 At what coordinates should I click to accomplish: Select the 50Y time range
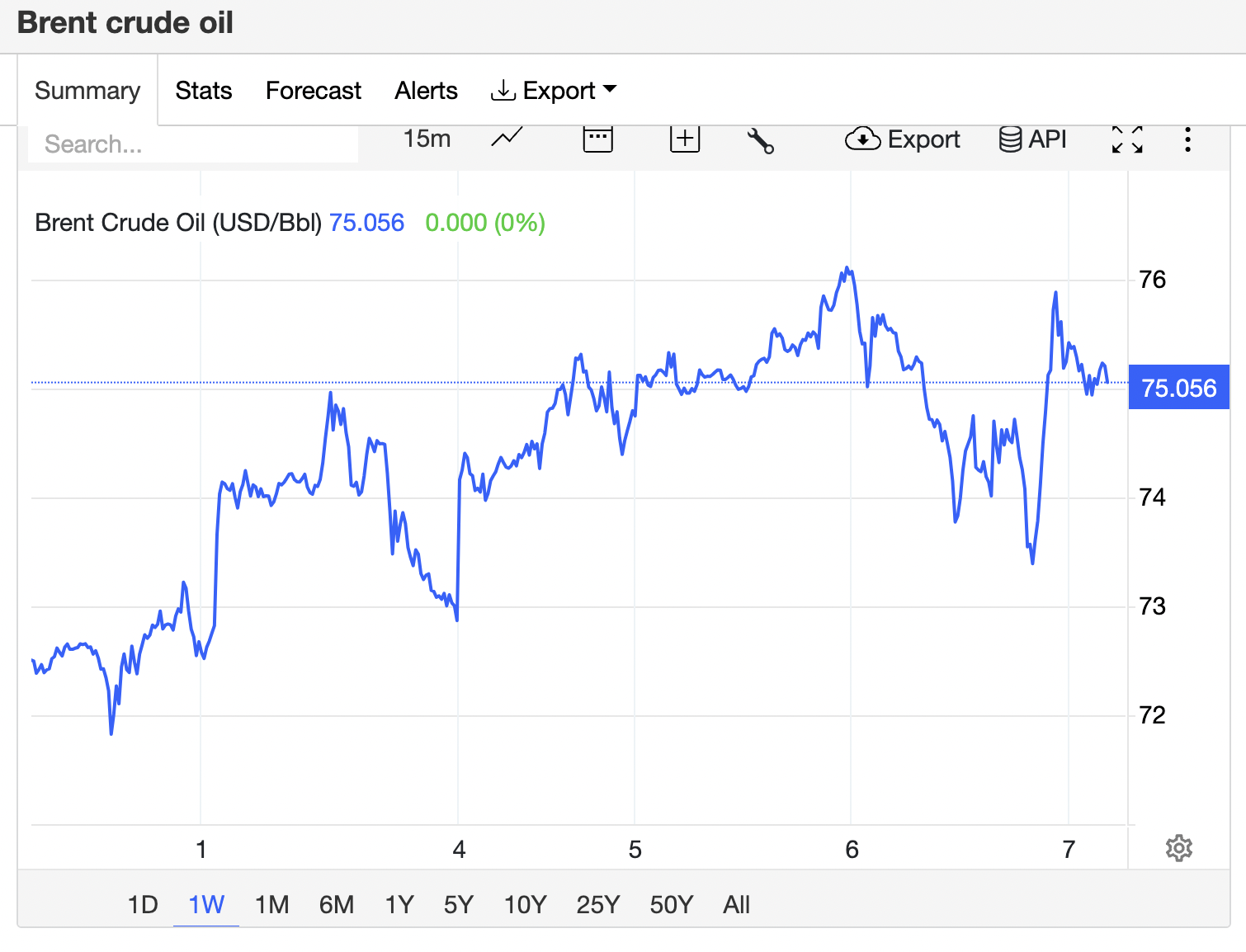[x=672, y=905]
